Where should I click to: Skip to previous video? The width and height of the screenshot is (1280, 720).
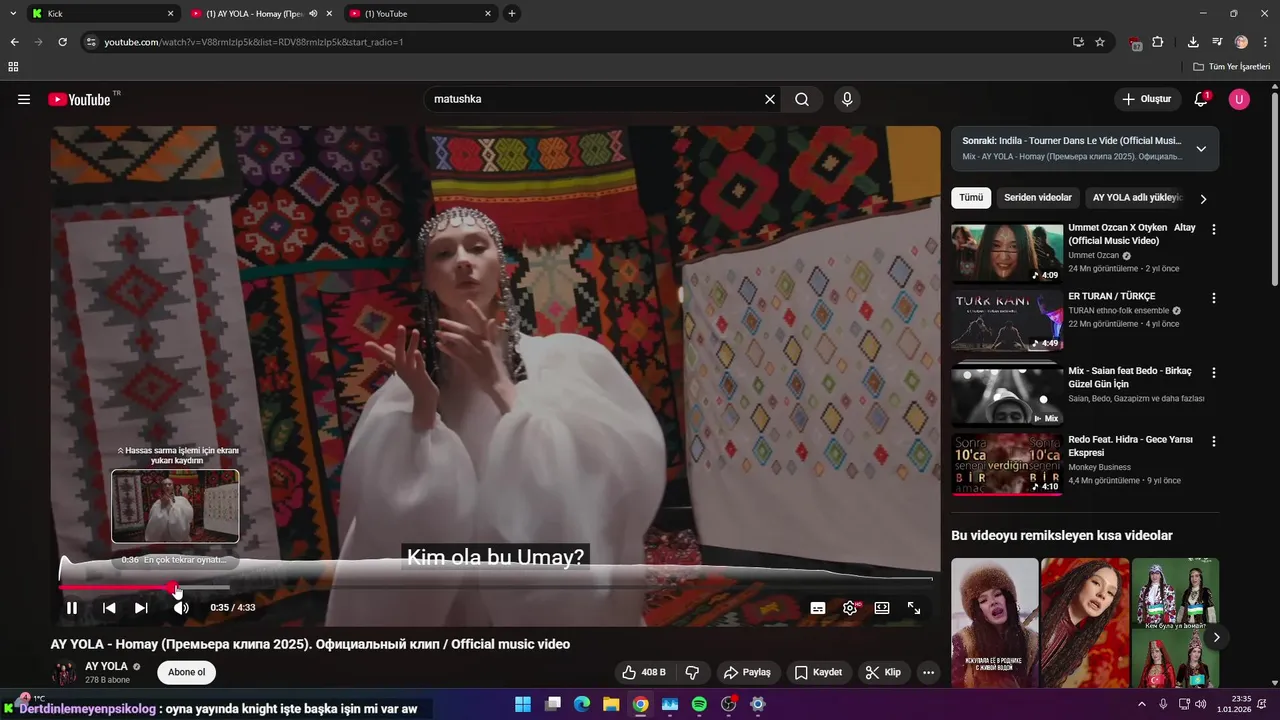click(x=109, y=607)
